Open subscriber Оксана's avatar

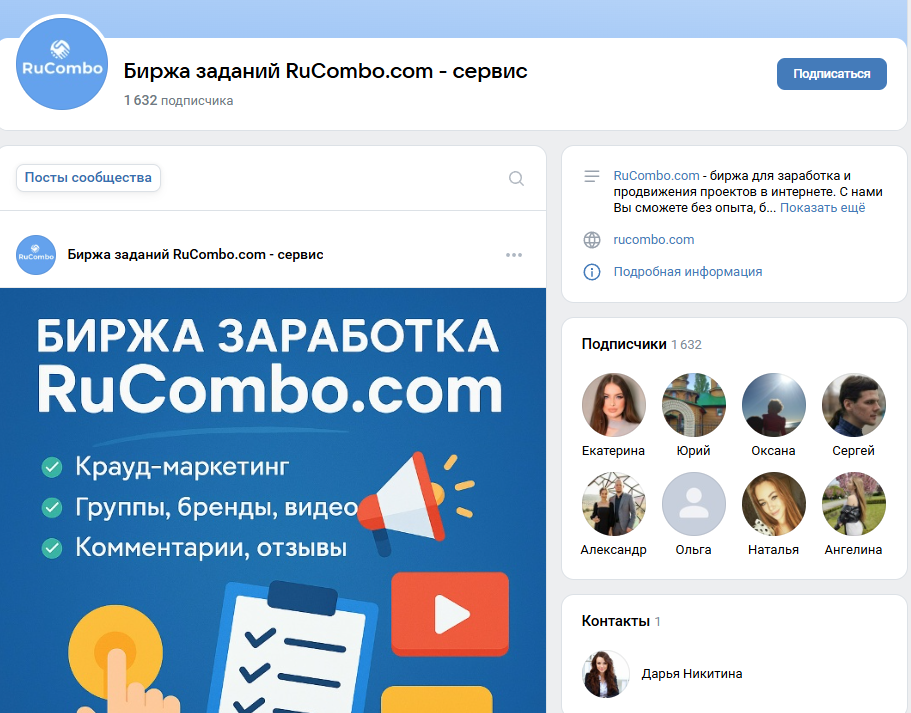coord(773,404)
